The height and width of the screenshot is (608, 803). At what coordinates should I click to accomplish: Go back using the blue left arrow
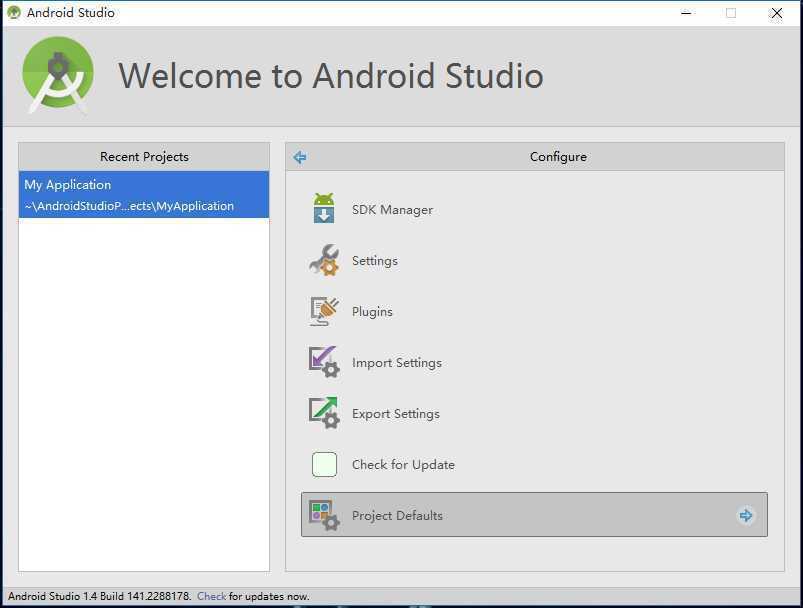pos(300,157)
